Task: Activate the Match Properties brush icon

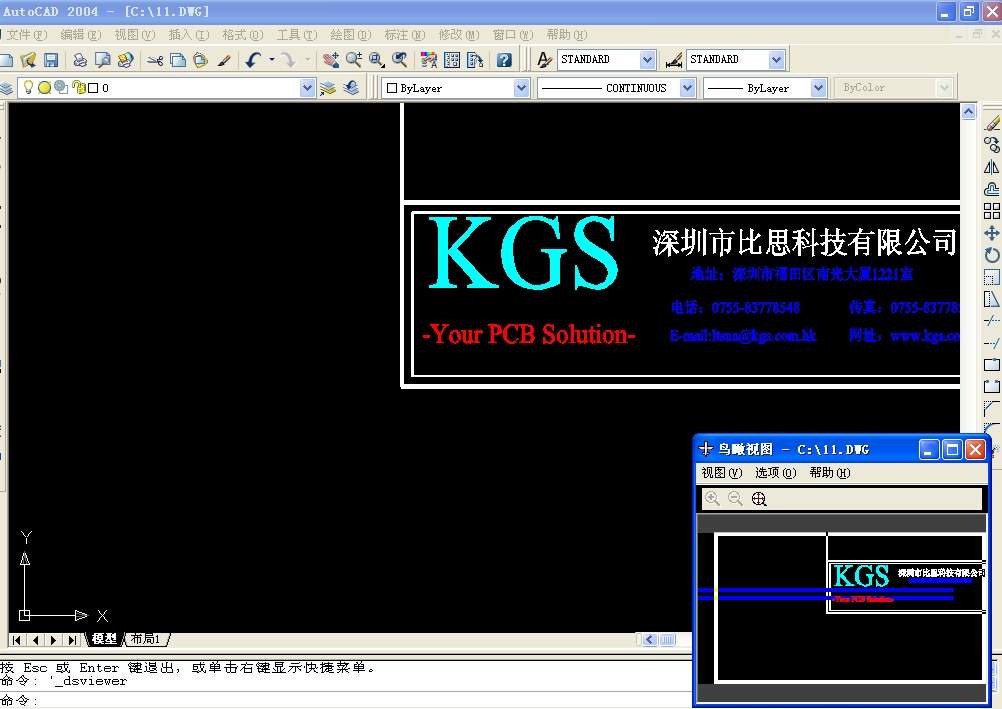Action: click(224, 60)
